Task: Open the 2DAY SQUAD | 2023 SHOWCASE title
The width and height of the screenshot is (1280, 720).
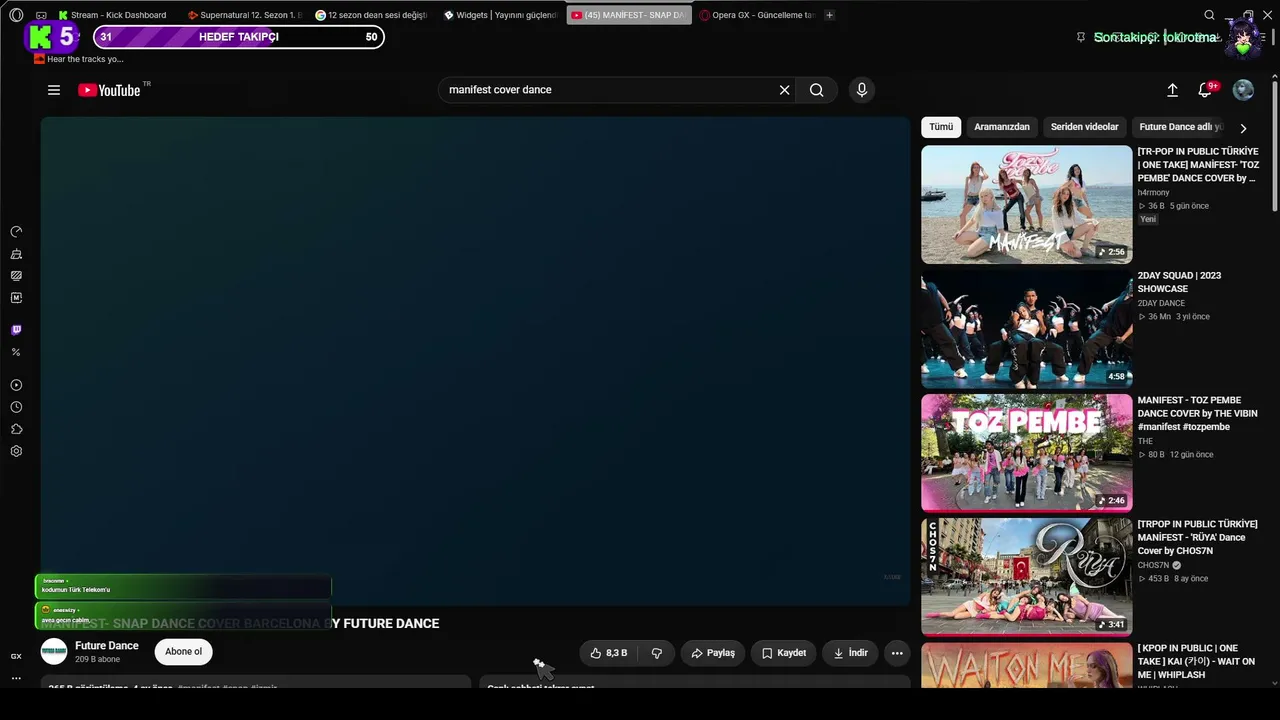Action: (1179, 282)
